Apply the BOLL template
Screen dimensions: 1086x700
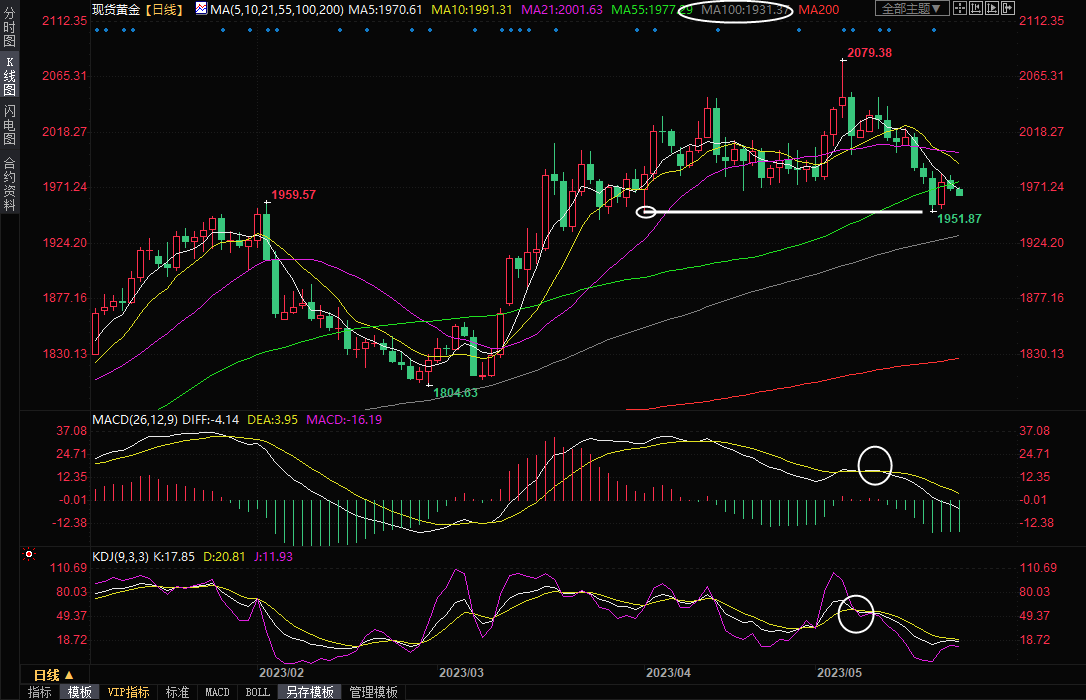pyautogui.click(x=257, y=692)
